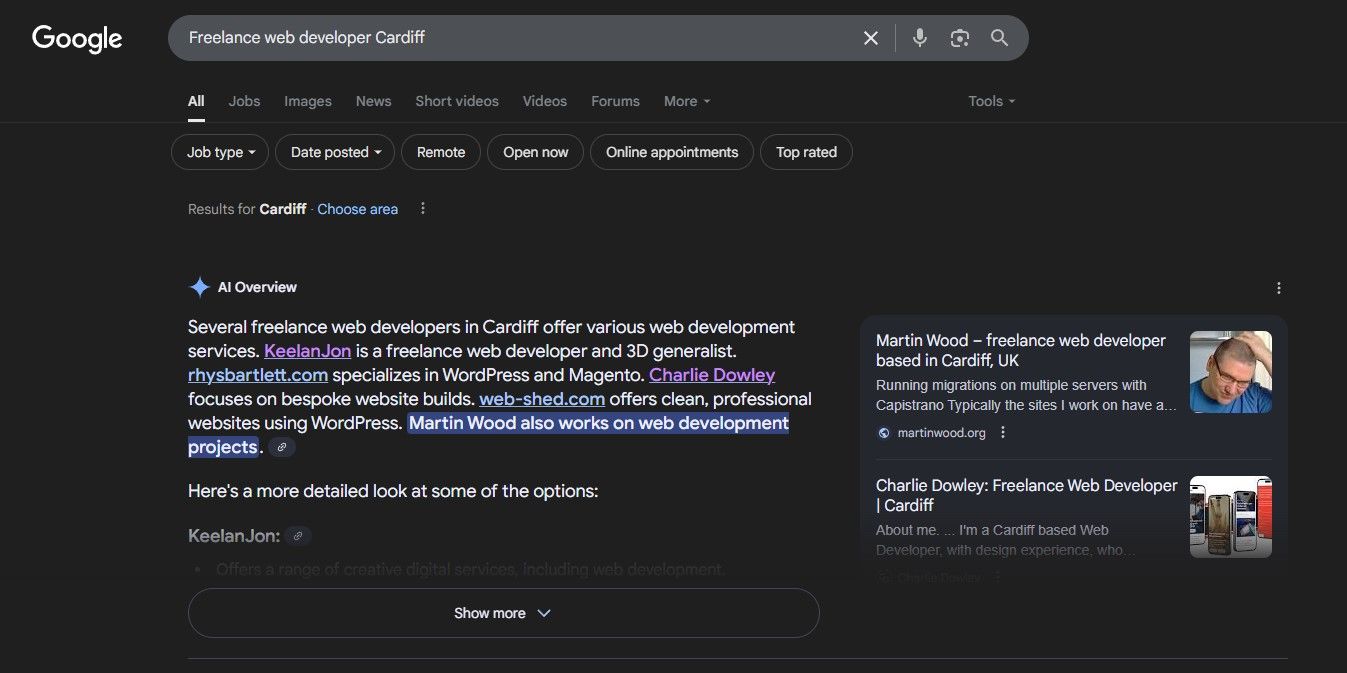Switch to the Jobs tab

pyautogui.click(x=244, y=101)
